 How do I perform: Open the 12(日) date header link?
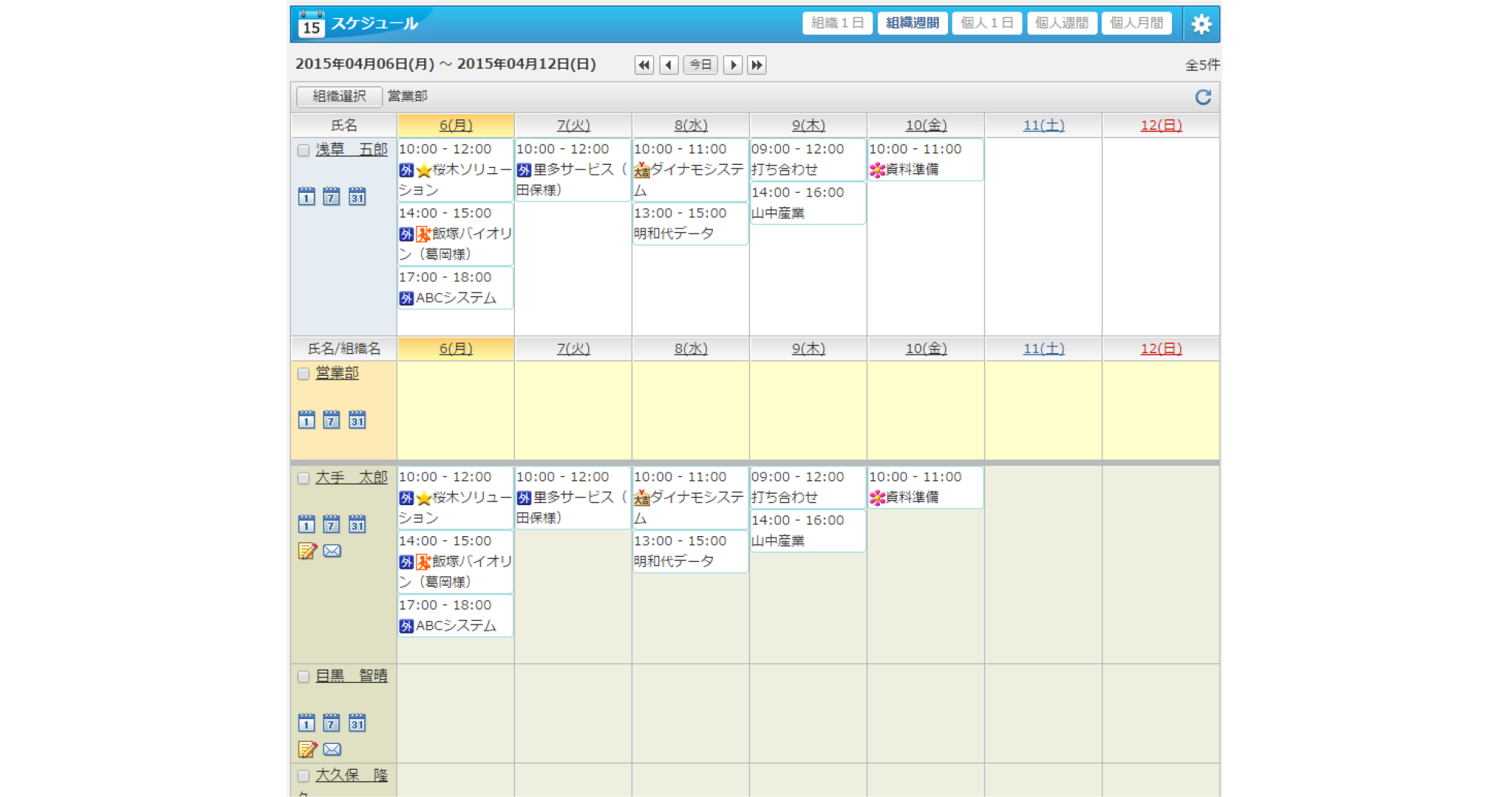click(1160, 126)
